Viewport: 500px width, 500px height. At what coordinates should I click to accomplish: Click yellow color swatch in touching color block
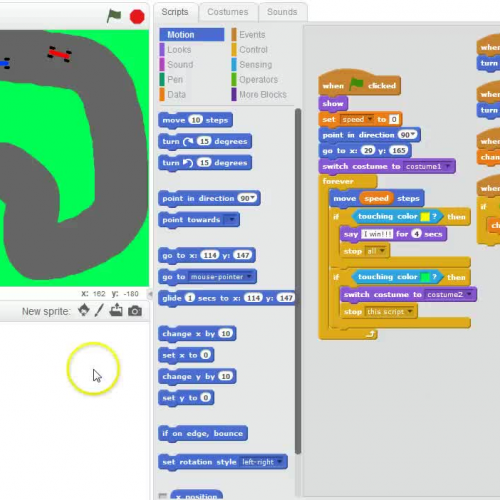(425, 217)
